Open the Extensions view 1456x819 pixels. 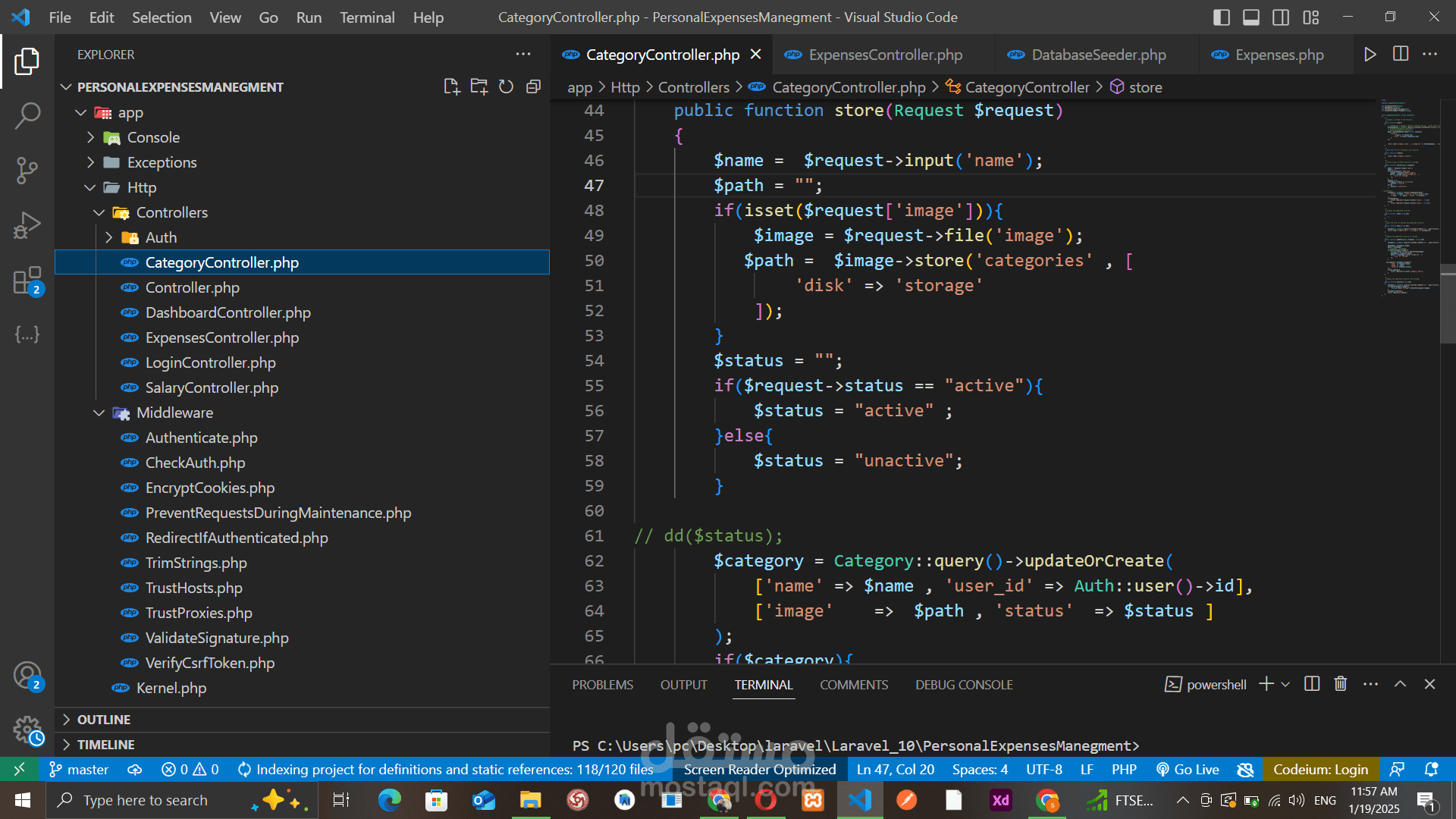click(27, 280)
